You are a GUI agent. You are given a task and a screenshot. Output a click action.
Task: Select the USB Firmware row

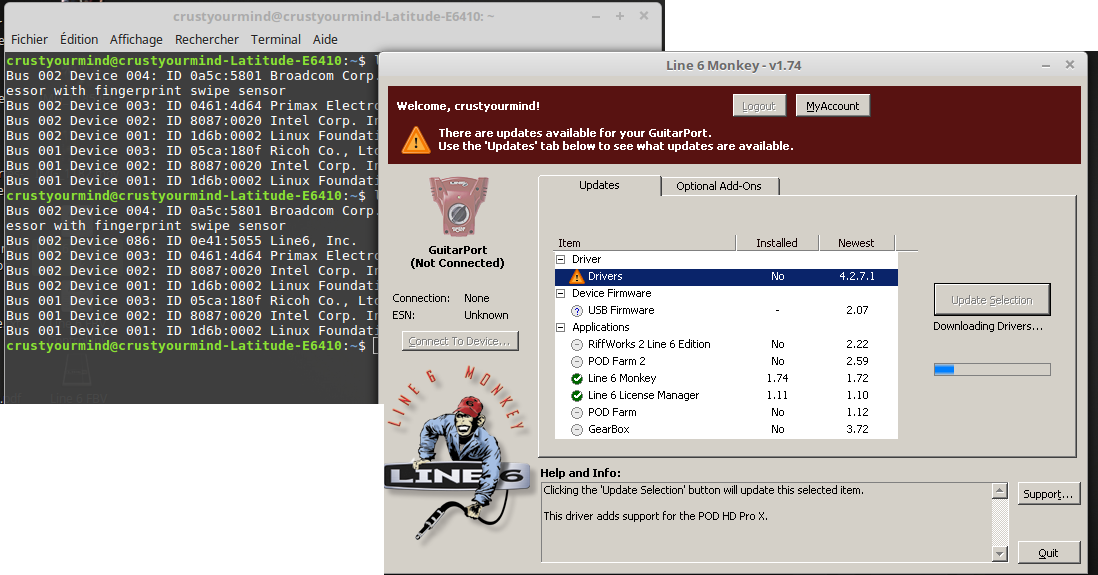[726, 310]
